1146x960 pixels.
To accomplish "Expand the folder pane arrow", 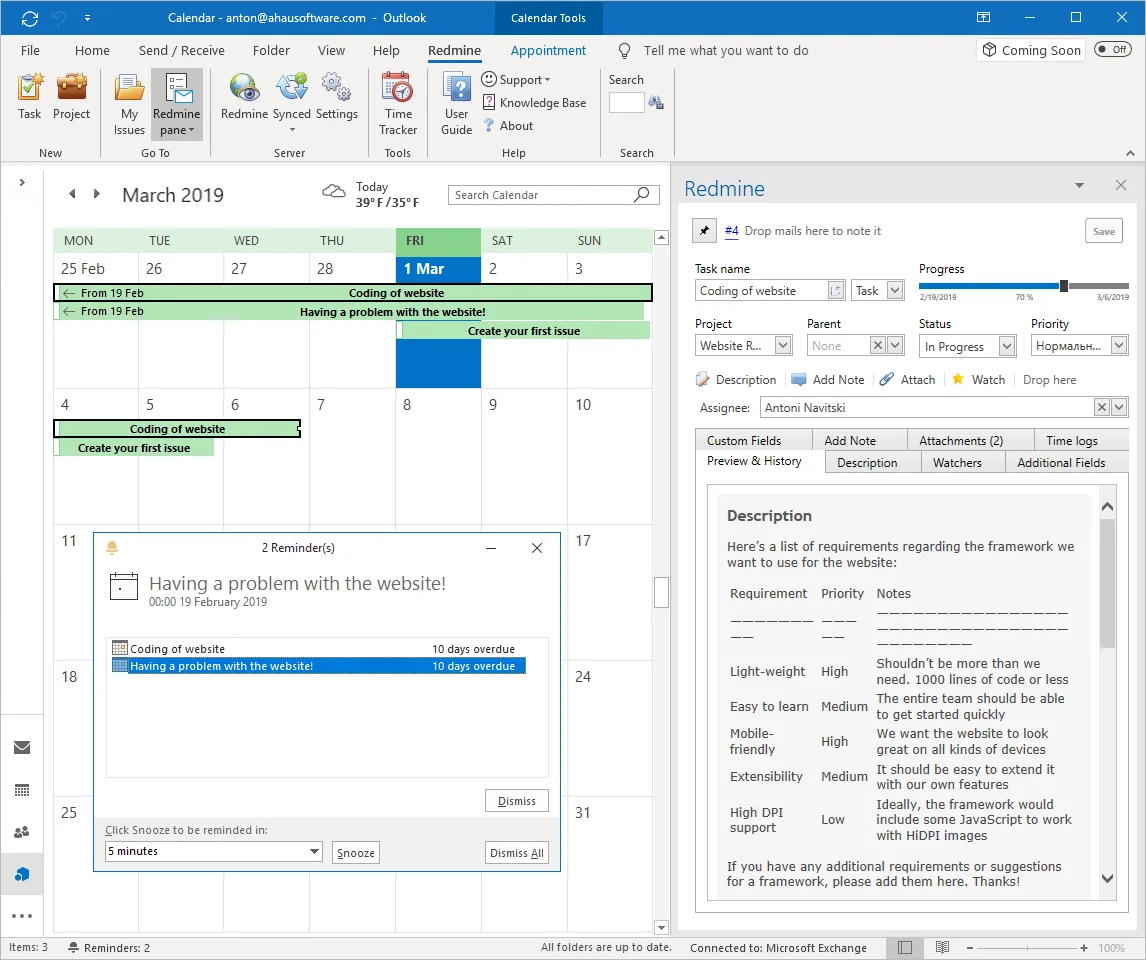I will point(22,183).
